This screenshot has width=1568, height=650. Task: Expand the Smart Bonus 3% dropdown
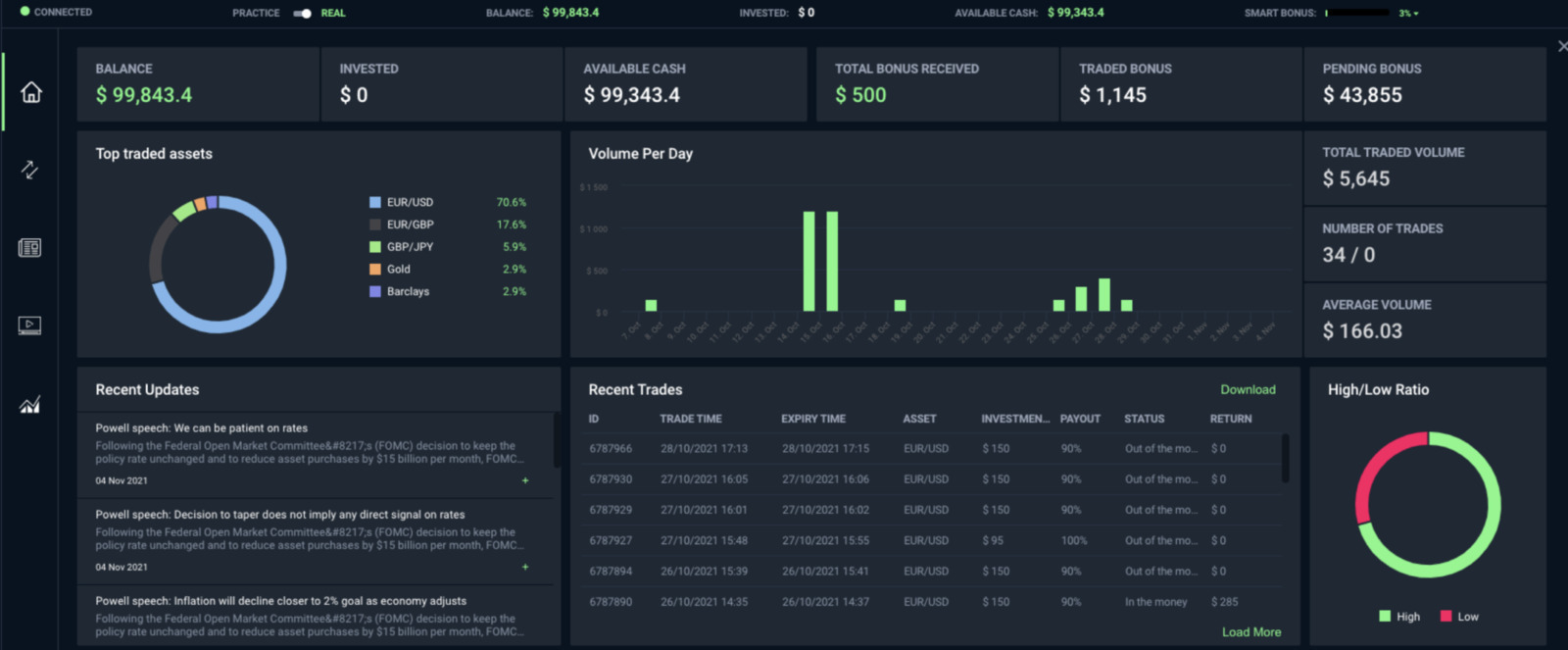[x=1409, y=13]
